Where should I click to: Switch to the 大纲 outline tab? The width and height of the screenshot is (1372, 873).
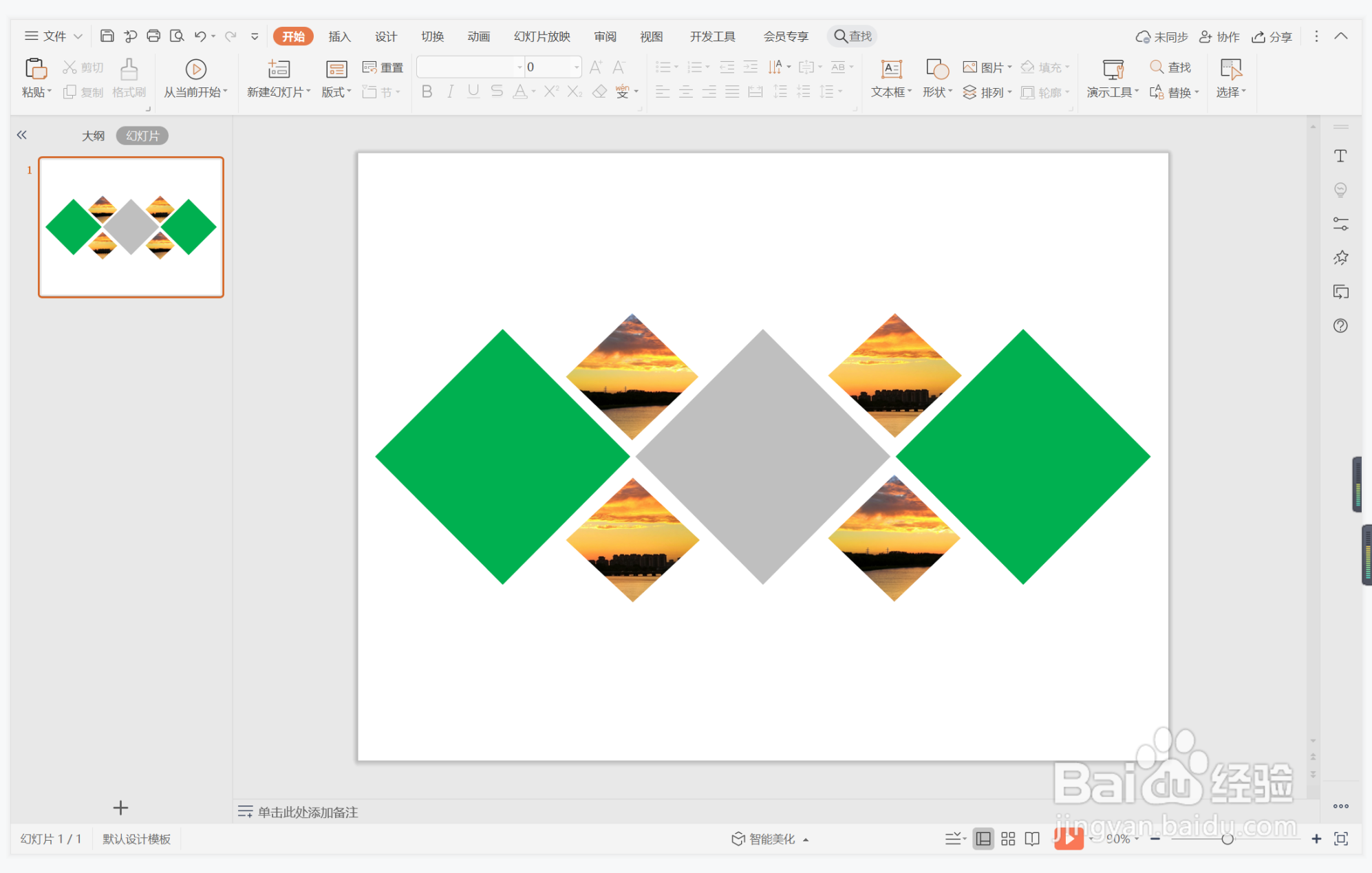point(93,136)
